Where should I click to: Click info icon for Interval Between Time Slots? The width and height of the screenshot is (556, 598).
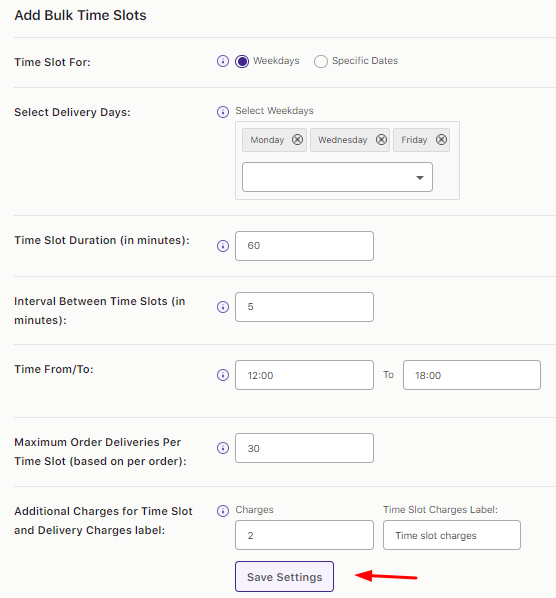click(x=223, y=307)
